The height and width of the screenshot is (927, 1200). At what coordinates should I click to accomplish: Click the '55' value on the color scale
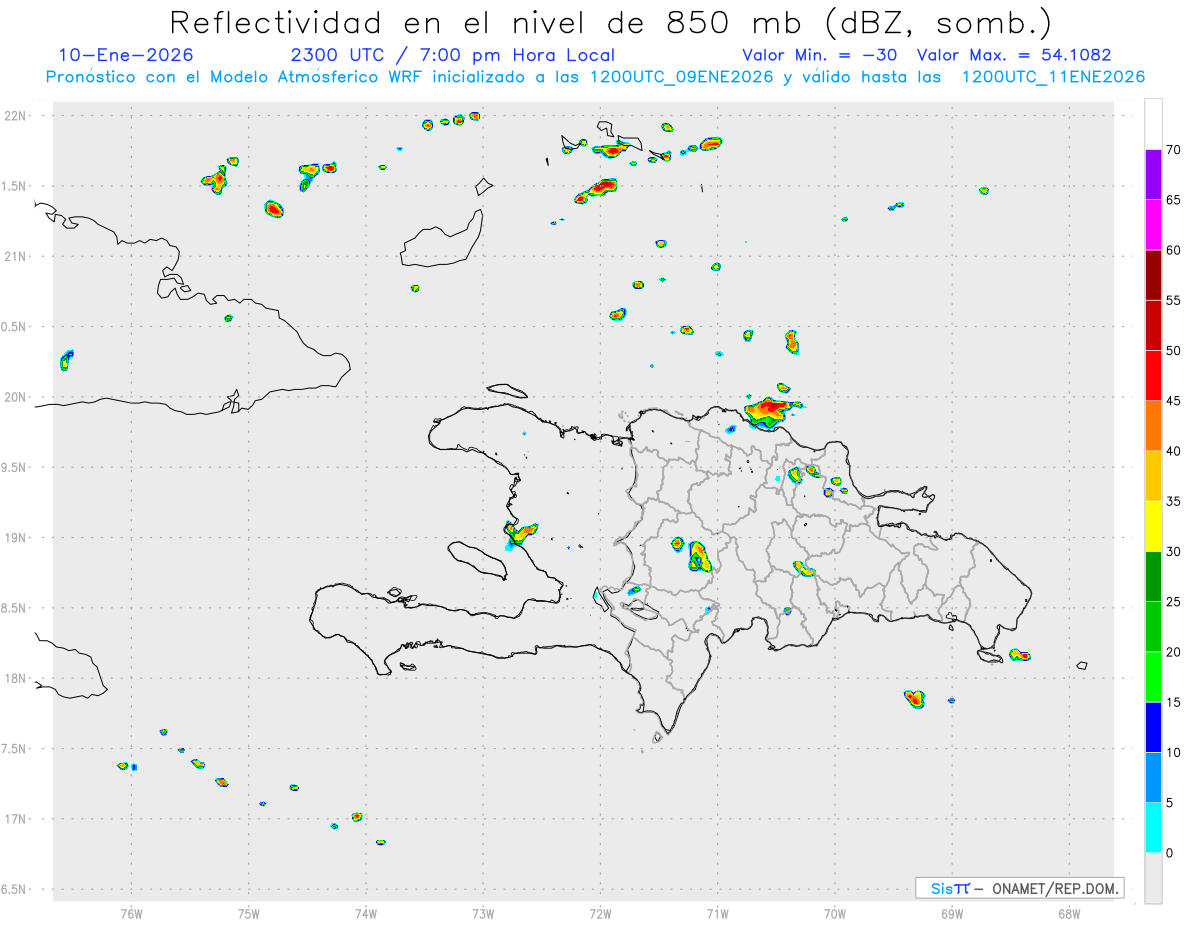click(1174, 300)
